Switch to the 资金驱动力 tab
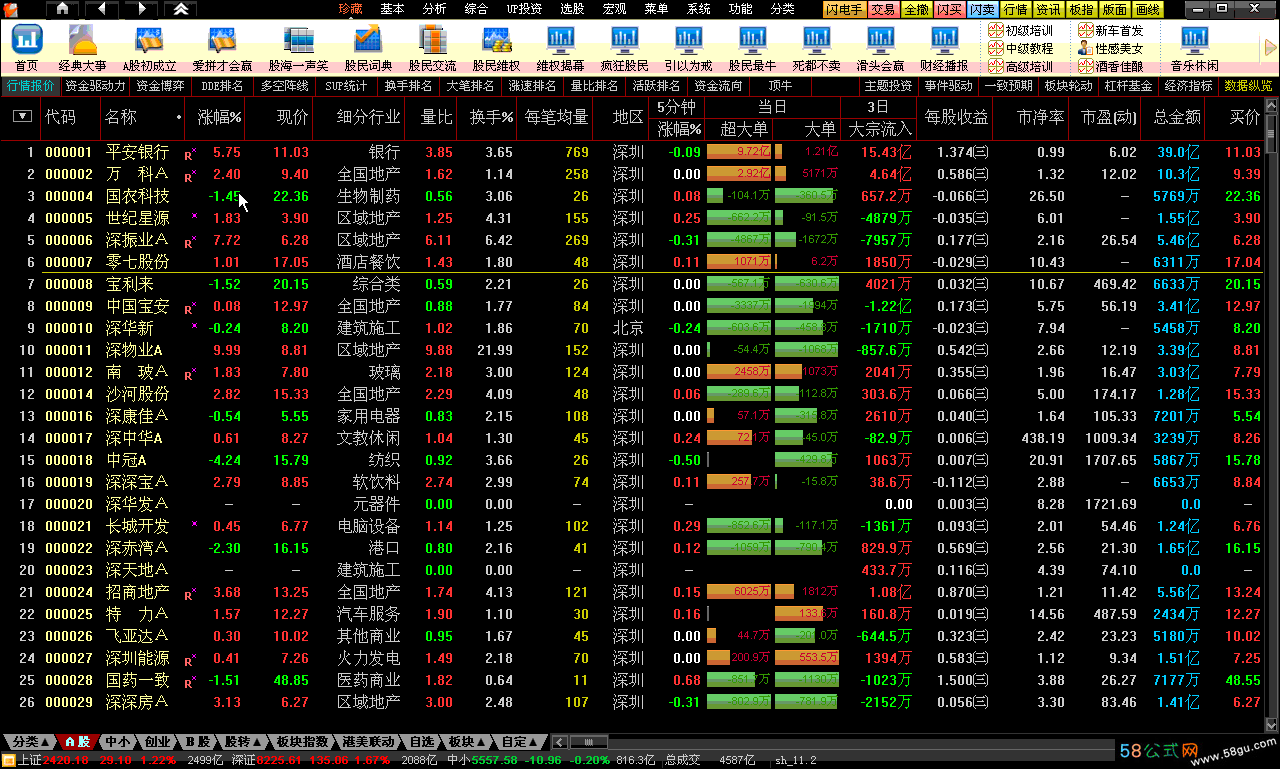 (x=95, y=86)
